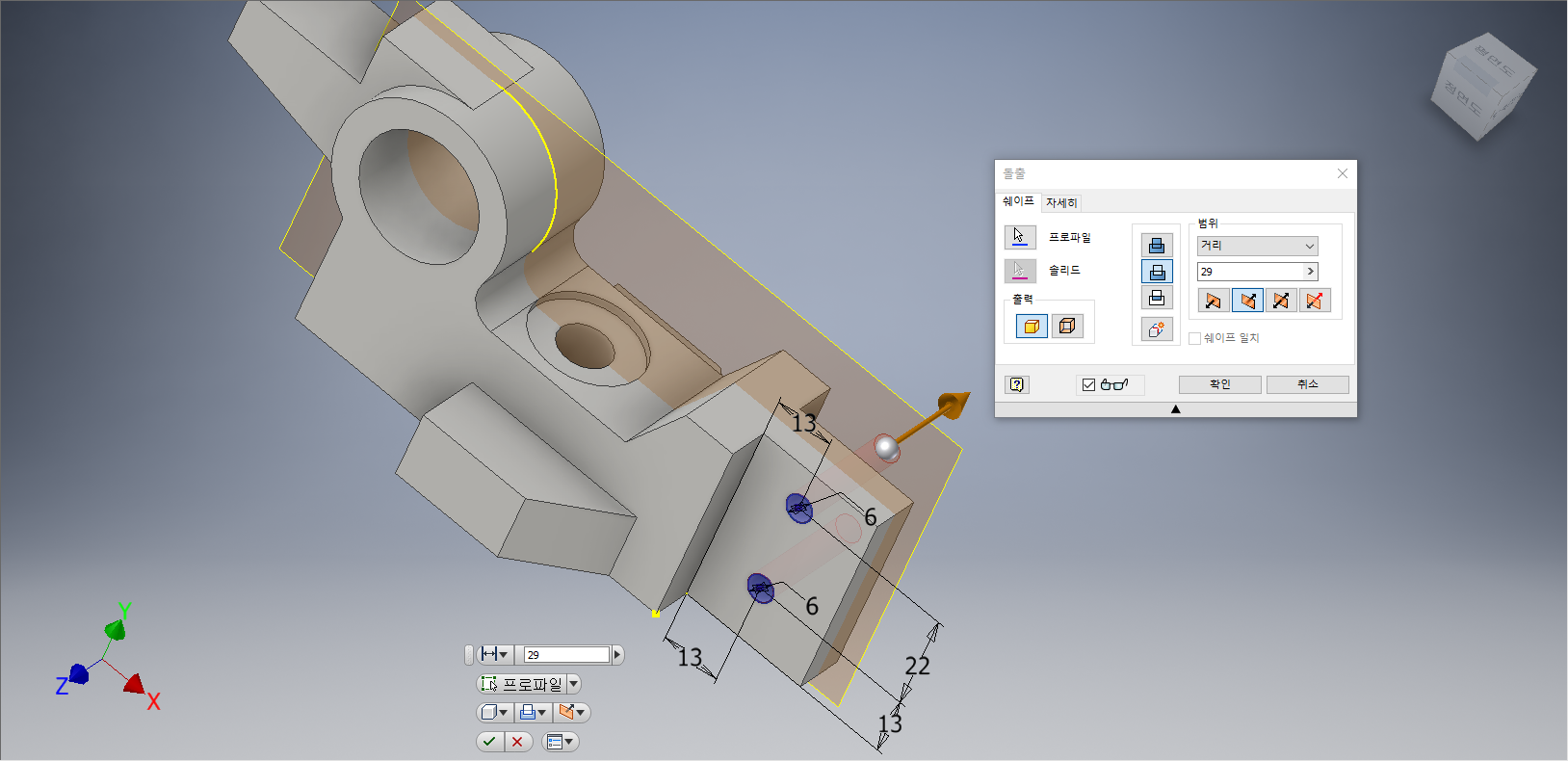Click the upper 13 dimension near hole
Screen dimensions: 1568x761
tap(803, 423)
